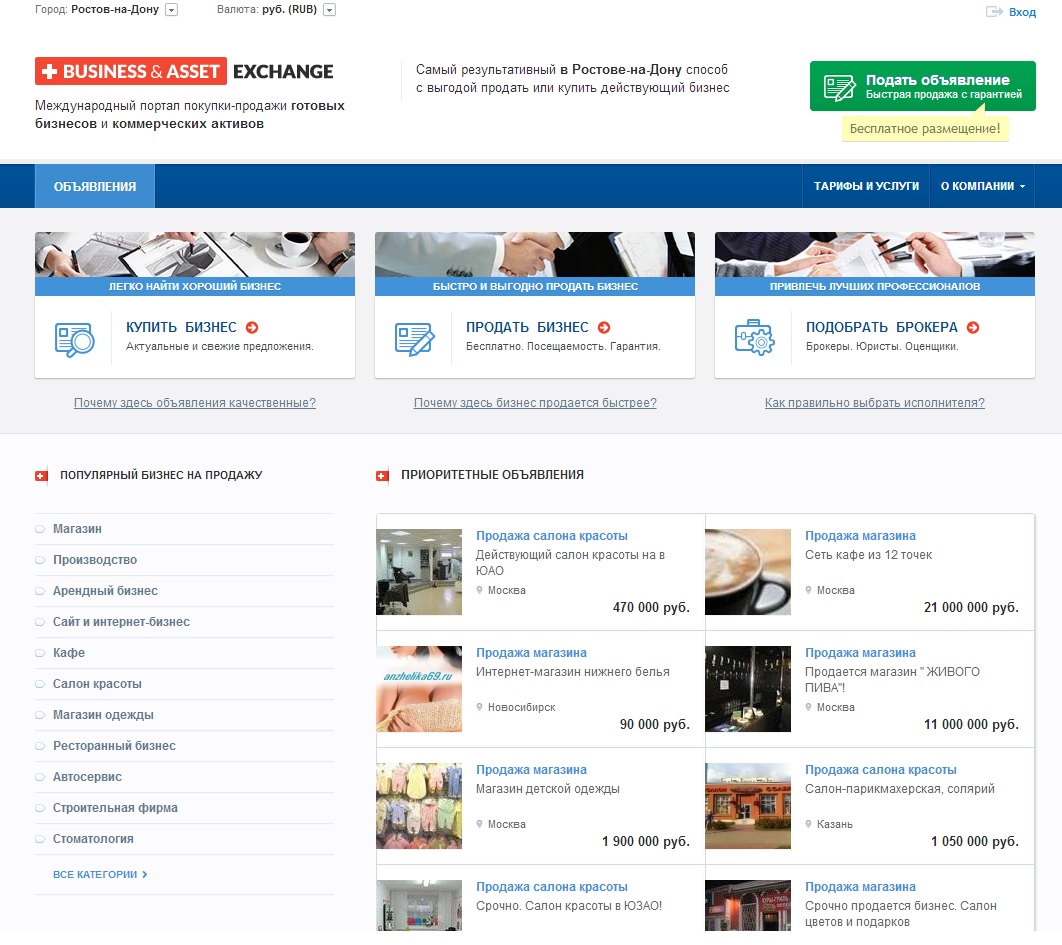Click the document-pen icon in Подать объявление button
Viewport: 1062px width, 945px height.
pos(838,87)
